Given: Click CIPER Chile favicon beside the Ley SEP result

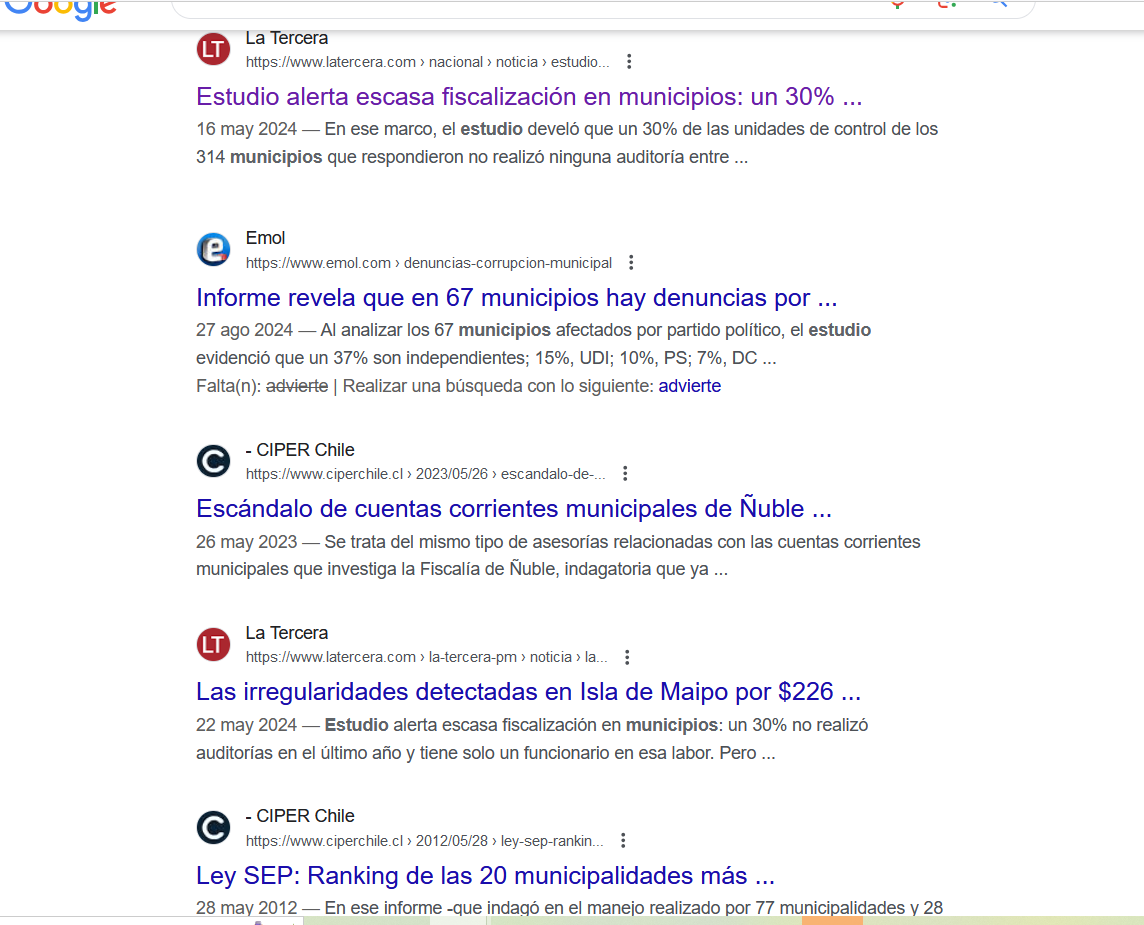Looking at the screenshot, I should 214,827.
